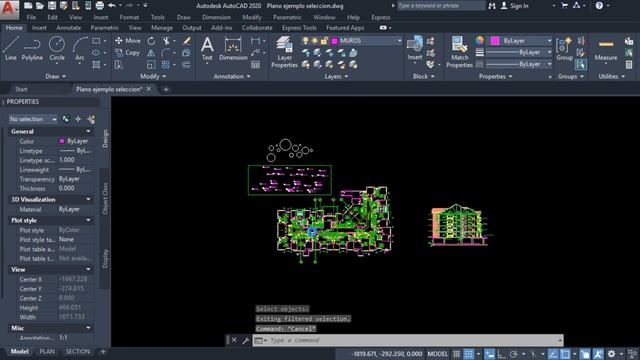Toggle Ortho mode in status bar
The width and height of the screenshot is (640, 360).
tap(501, 354)
